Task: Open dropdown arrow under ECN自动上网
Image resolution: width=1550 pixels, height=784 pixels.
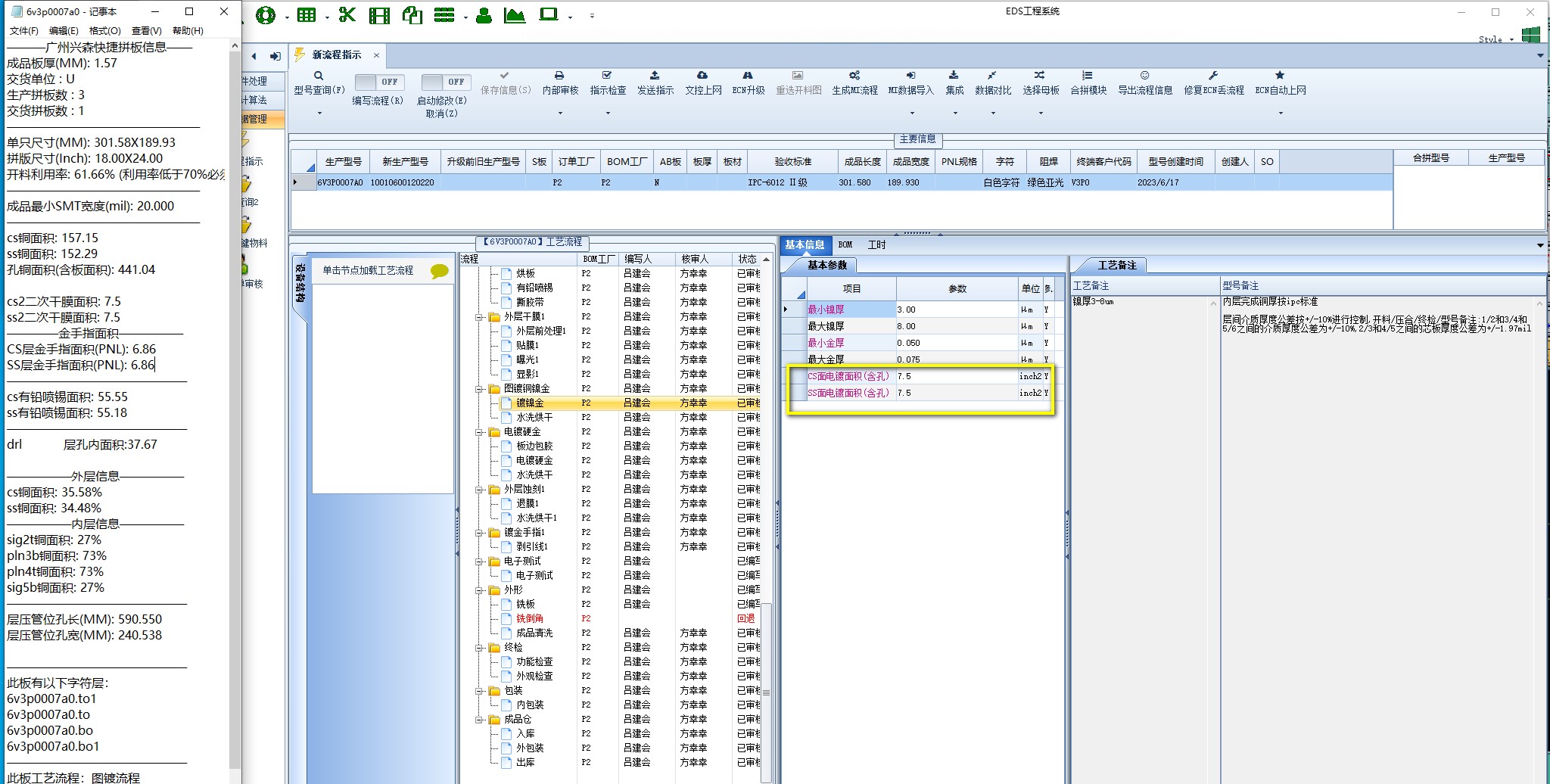Action: [1281, 114]
